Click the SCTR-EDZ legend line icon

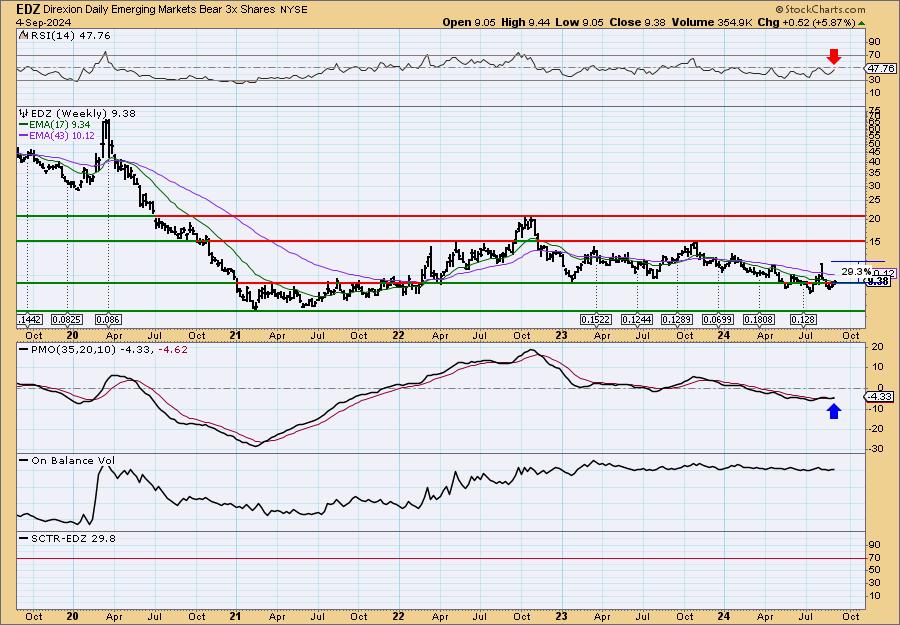[x=24, y=538]
